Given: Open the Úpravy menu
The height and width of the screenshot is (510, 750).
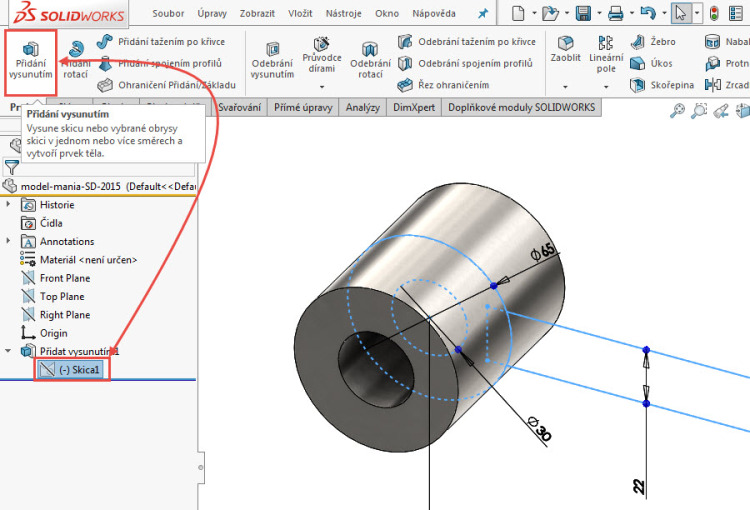Looking at the screenshot, I should [212, 13].
